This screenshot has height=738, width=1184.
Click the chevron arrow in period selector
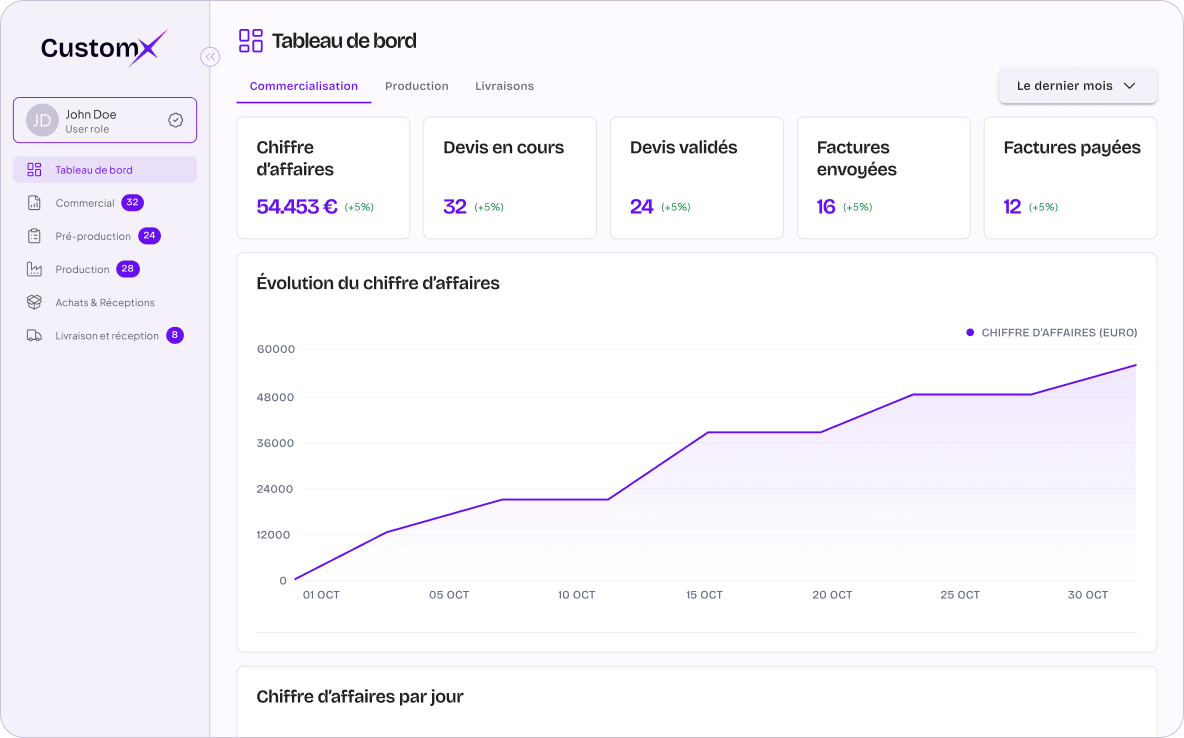(x=1130, y=86)
